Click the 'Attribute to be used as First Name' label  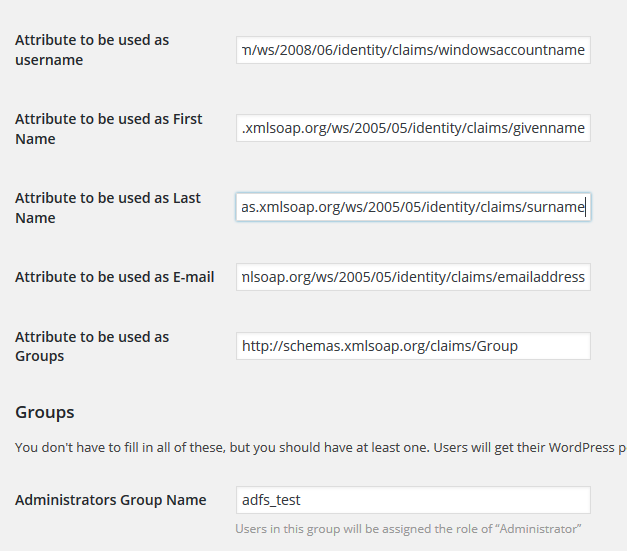tap(108, 129)
